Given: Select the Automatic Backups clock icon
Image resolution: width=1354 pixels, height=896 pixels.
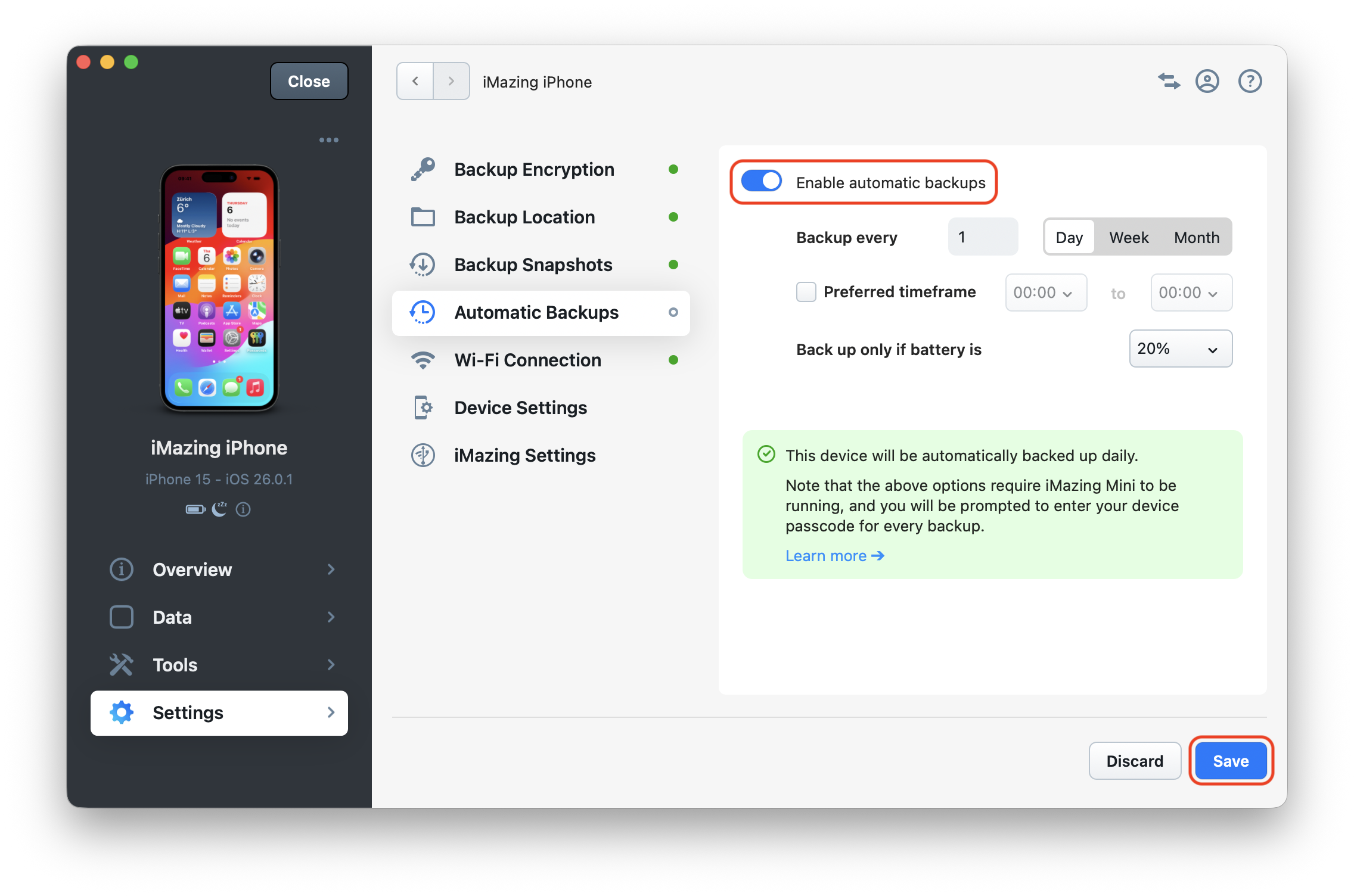Looking at the screenshot, I should point(423,312).
